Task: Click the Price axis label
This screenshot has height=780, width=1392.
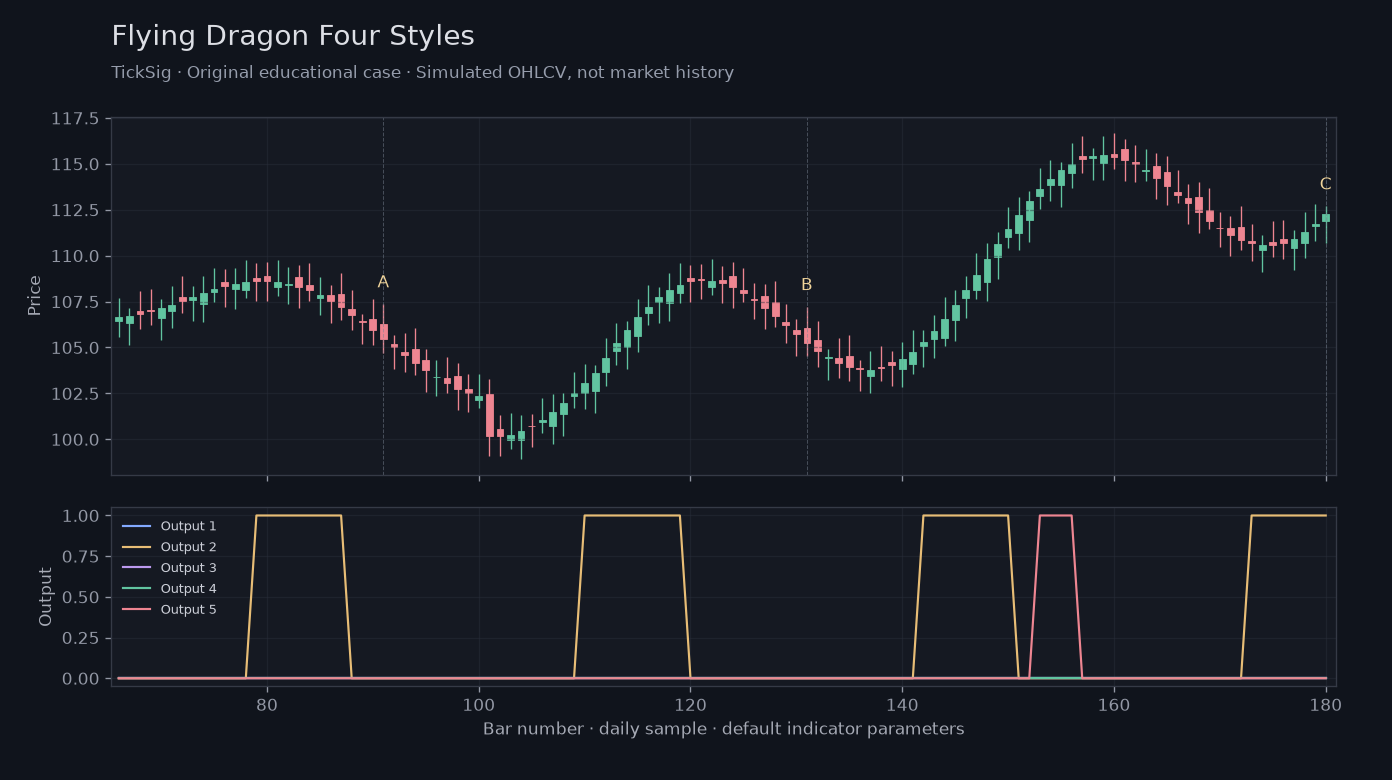Action: click(x=35, y=296)
